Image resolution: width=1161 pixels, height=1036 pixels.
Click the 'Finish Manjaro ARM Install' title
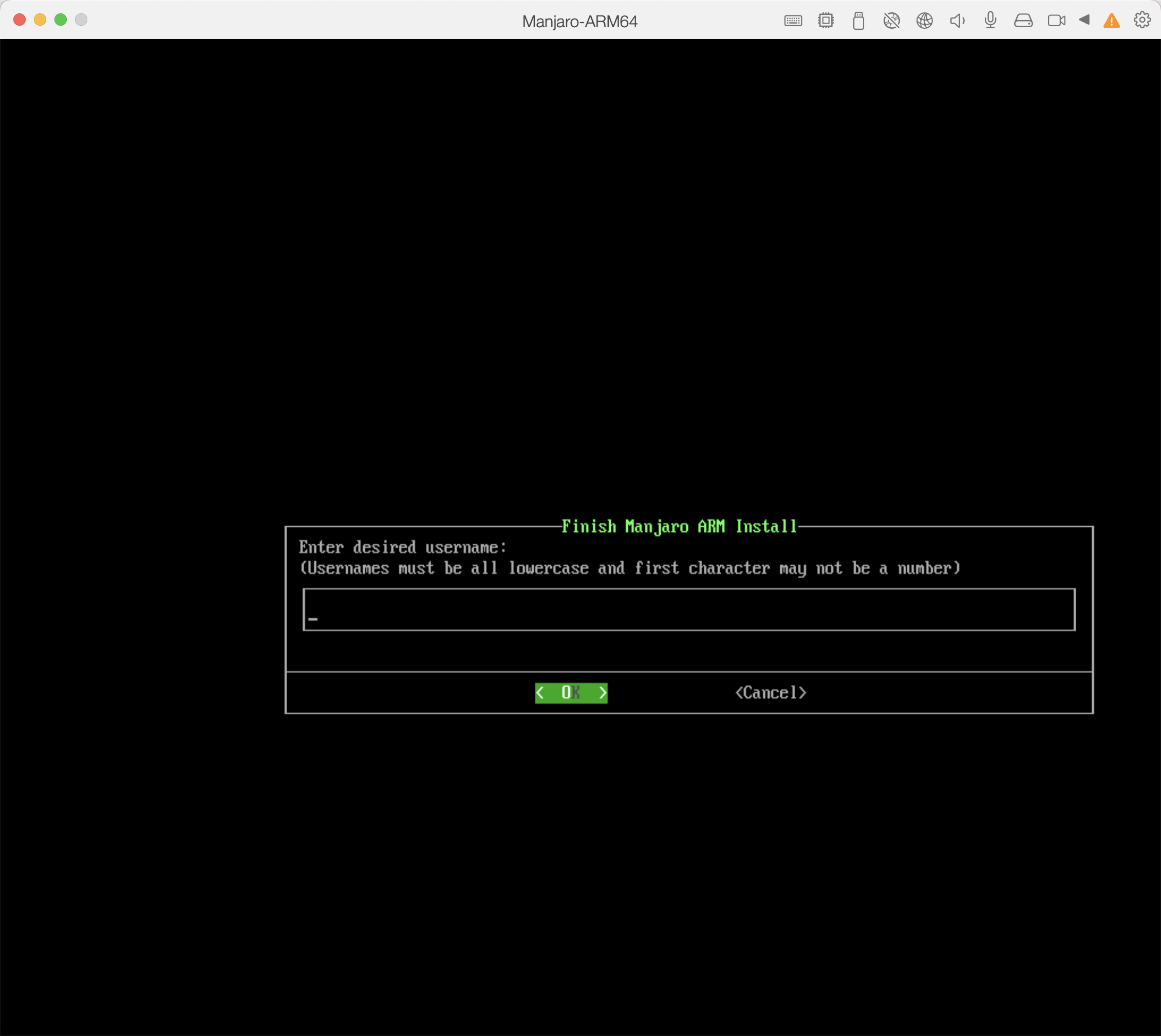coord(679,527)
